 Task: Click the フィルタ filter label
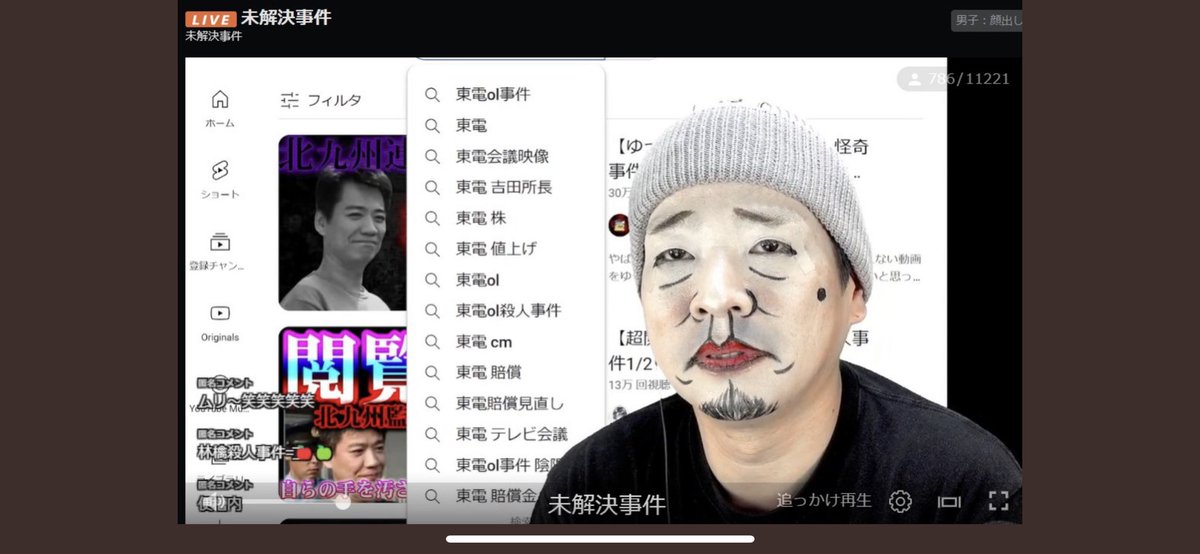pyautogui.click(x=334, y=100)
